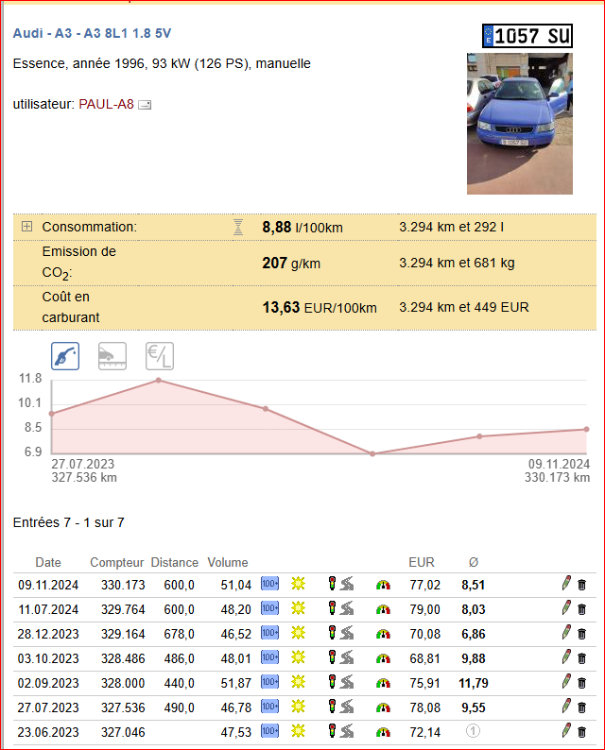Edit the 11.07.2024 entry with pencil
This screenshot has width=605, height=750.
(566, 607)
